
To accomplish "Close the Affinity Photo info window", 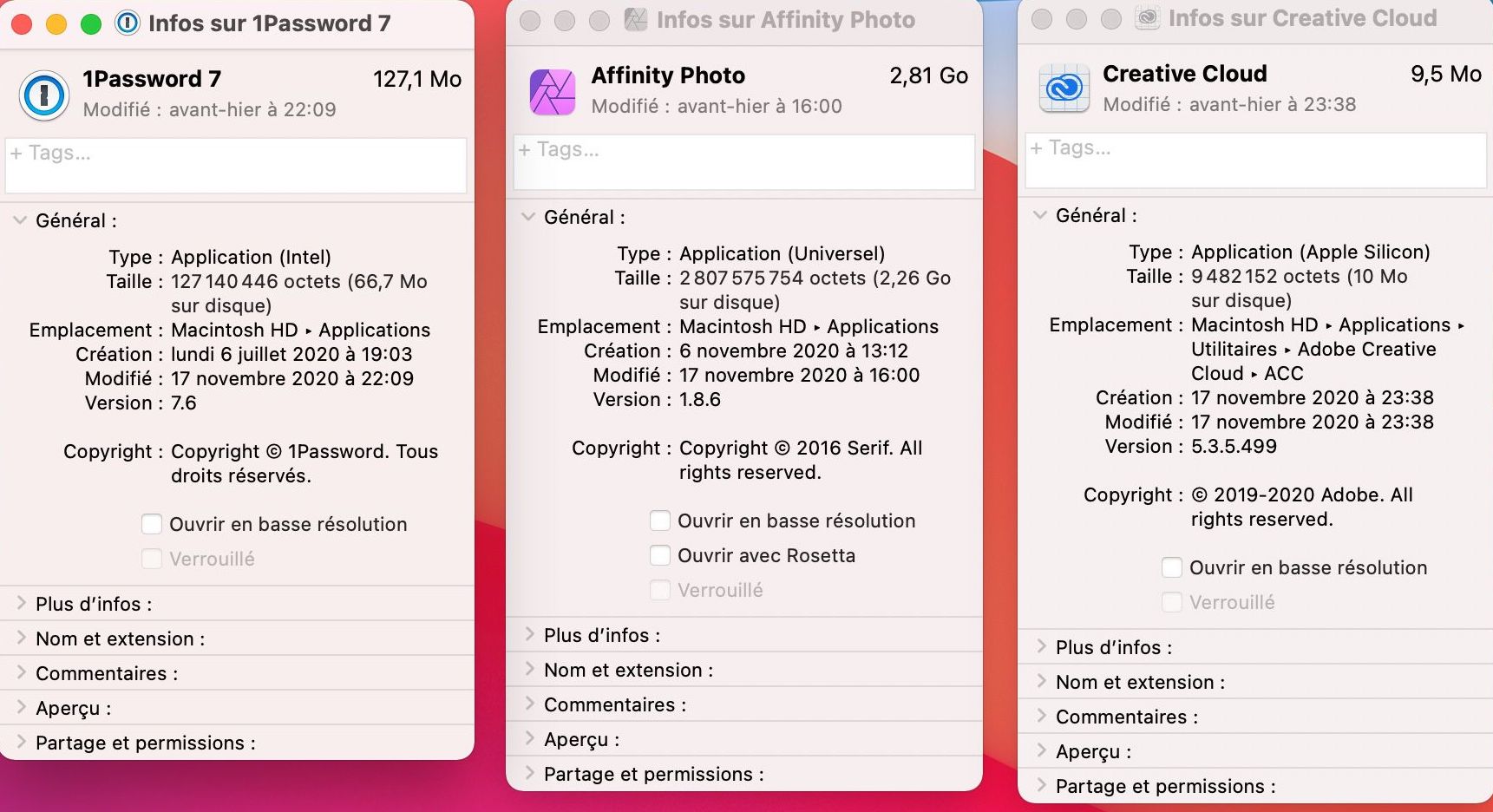I will point(530,21).
